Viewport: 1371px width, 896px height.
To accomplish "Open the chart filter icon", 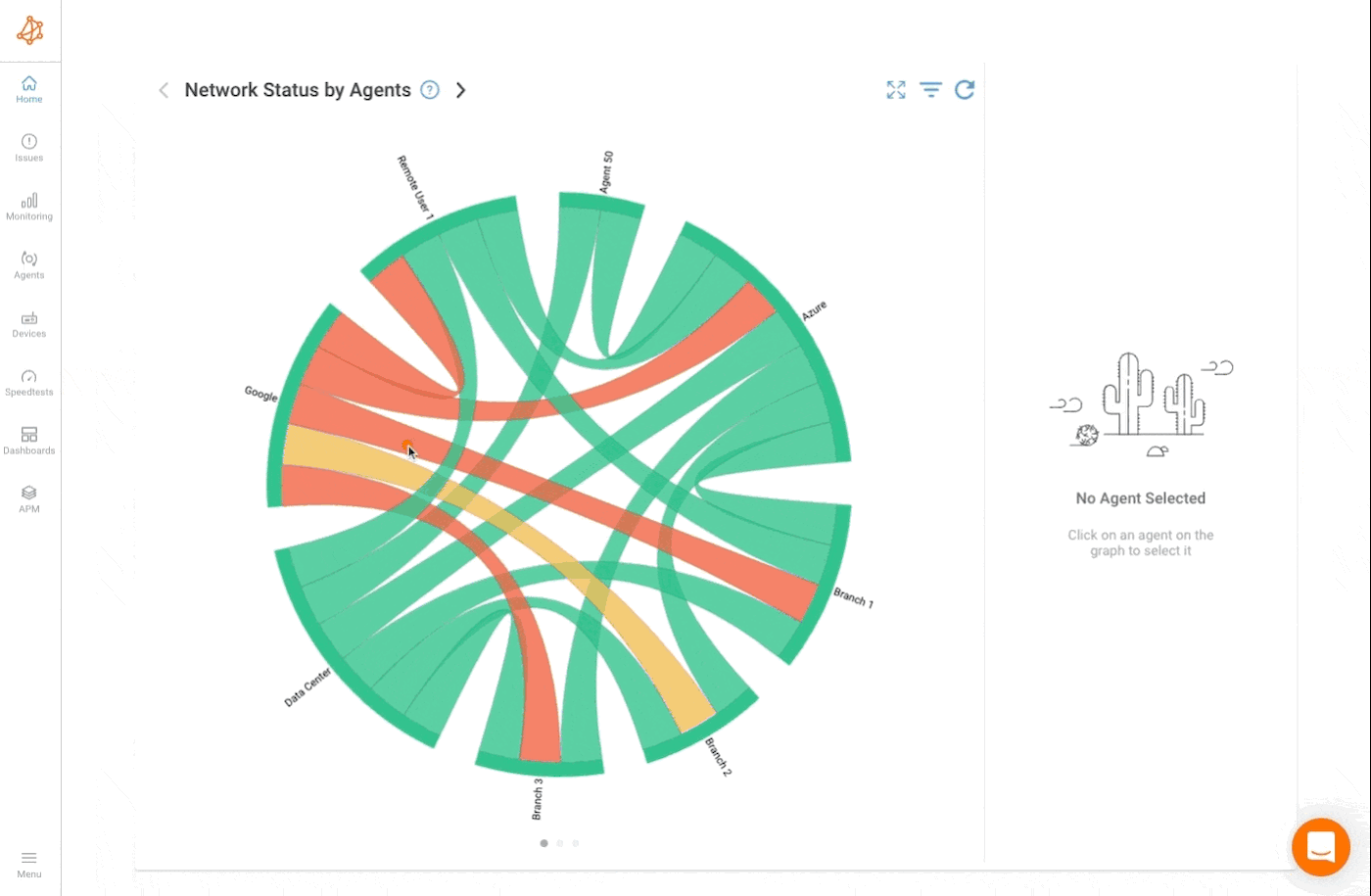I will pyautogui.click(x=930, y=90).
